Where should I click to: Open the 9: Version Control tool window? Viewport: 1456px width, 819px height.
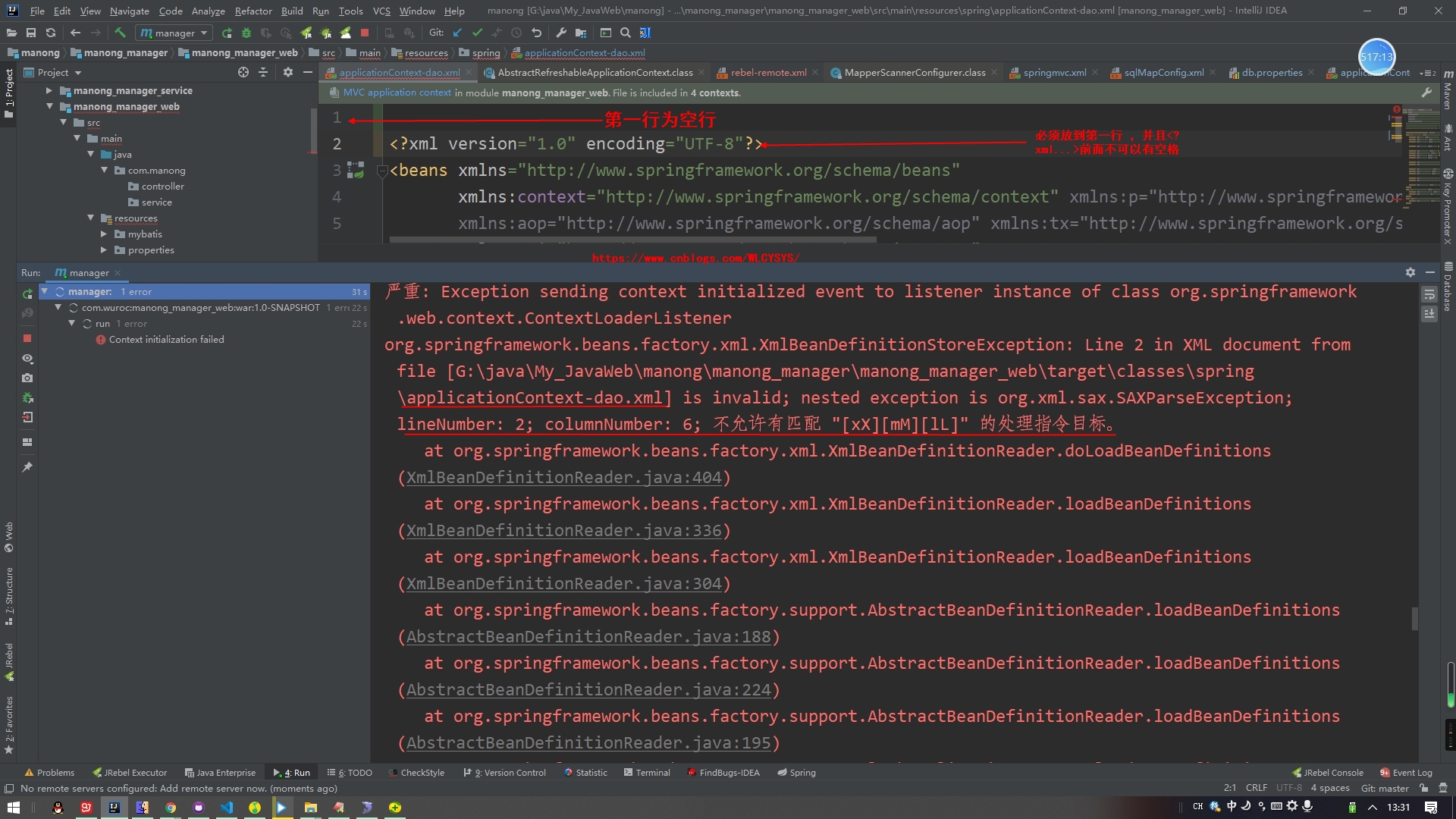504,772
